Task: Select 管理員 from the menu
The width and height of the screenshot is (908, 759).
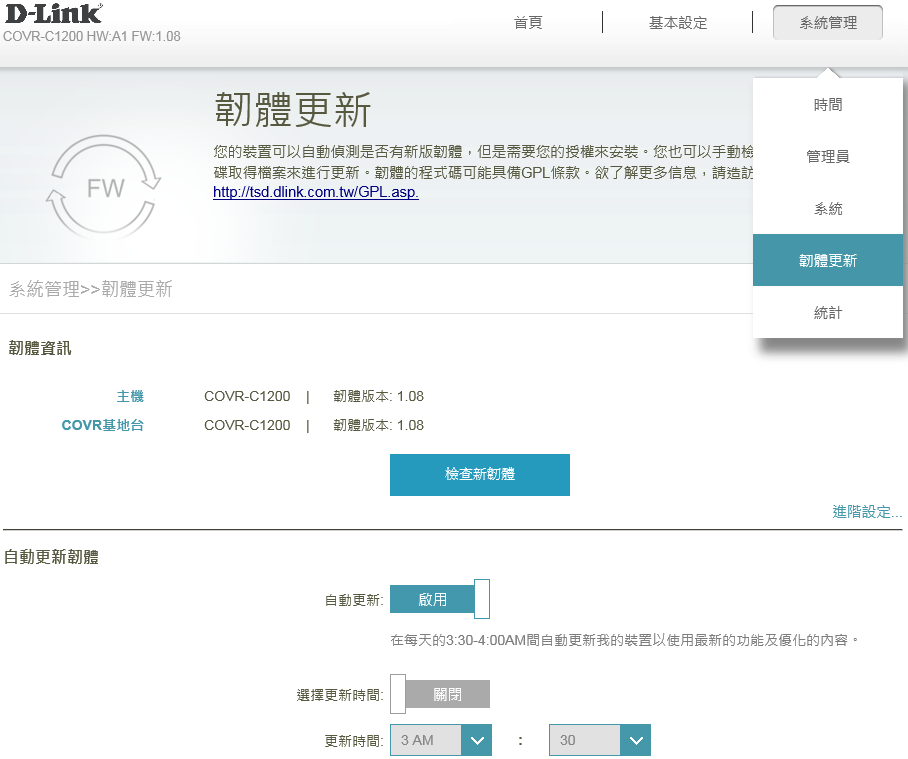Action: point(828,157)
